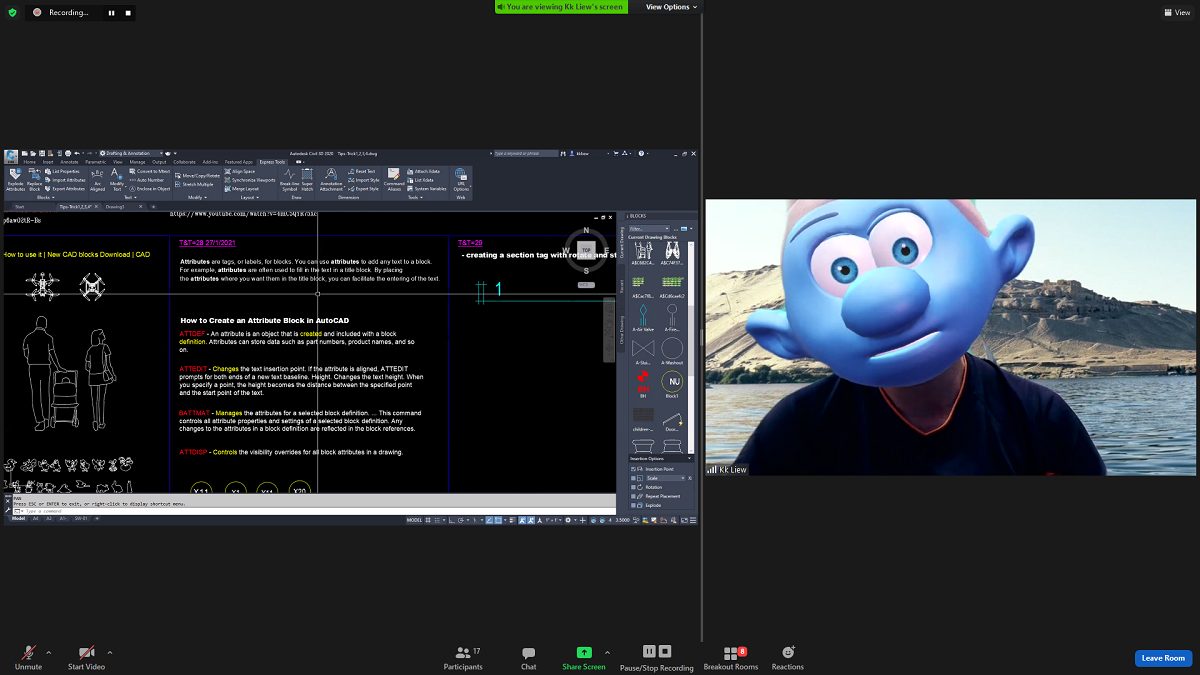This screenshot has width=1200, height=675.
Task: Click Explode Attributes in Express Tools ribbon
Action: [15, 179]
